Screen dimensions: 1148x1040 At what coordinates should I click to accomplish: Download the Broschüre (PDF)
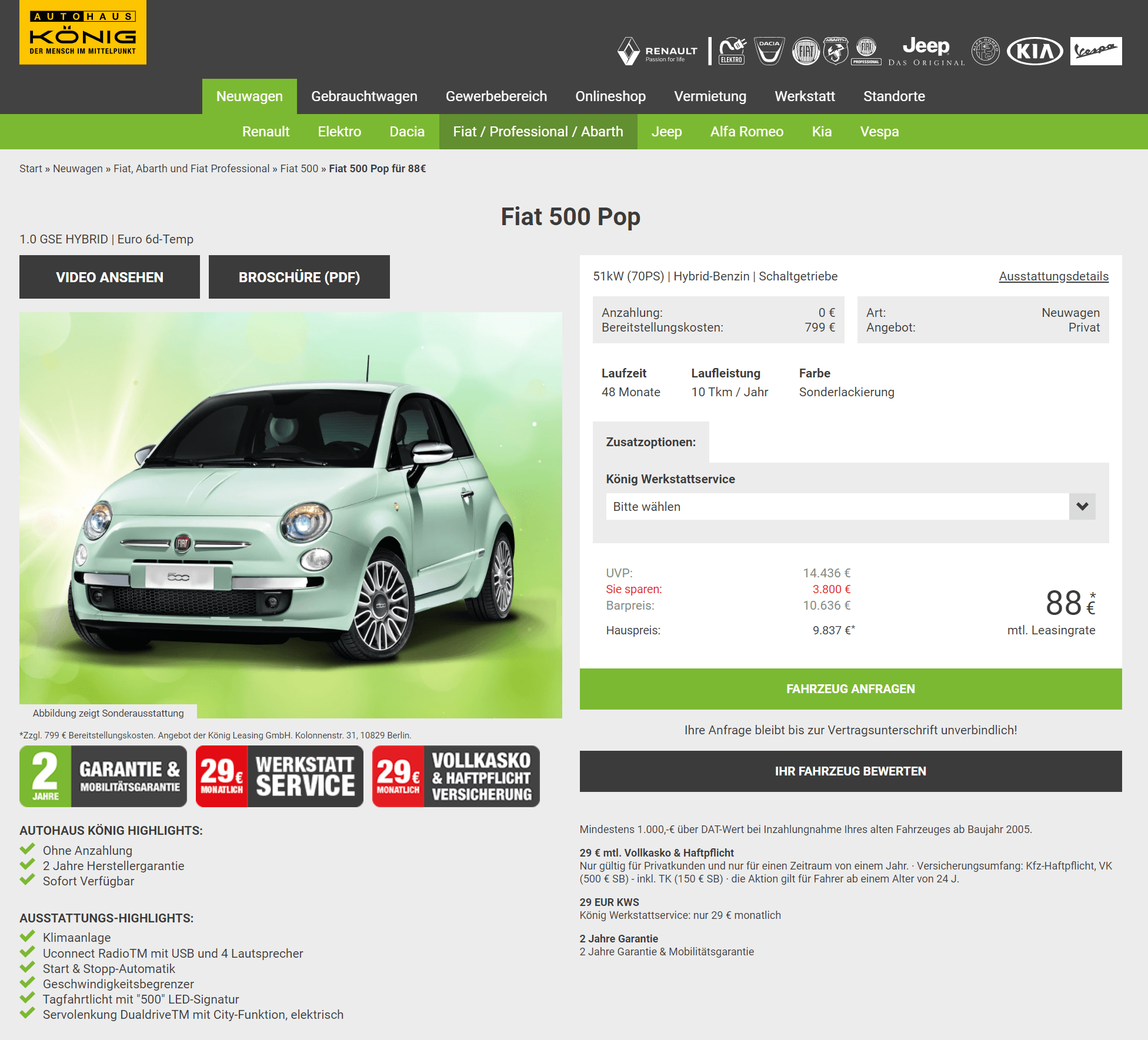click(299, 277)
